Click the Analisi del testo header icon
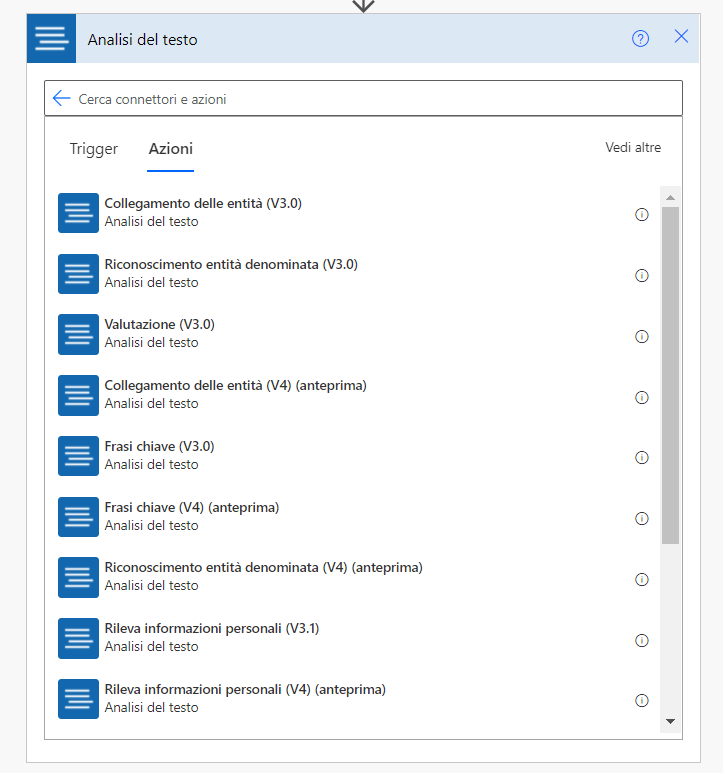Screen dimensions: 723x773 point(51,38)
